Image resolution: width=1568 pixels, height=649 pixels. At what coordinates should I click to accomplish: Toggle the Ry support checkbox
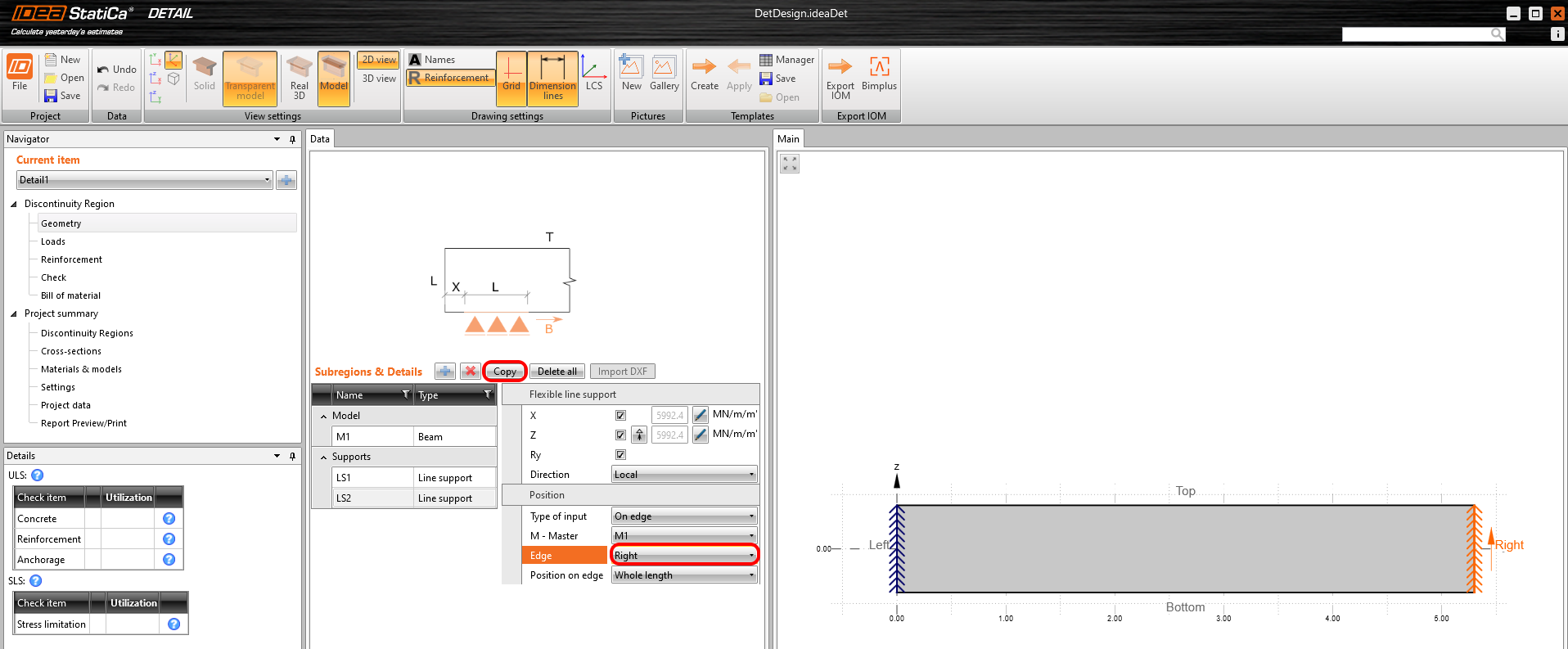click(620, 455)
